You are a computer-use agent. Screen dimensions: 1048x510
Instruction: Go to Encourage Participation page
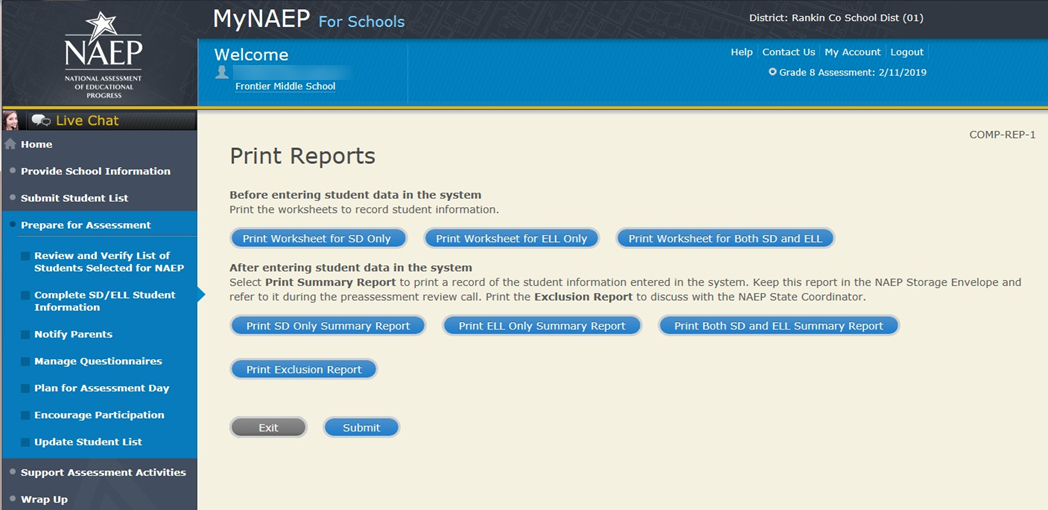[99, 415]
